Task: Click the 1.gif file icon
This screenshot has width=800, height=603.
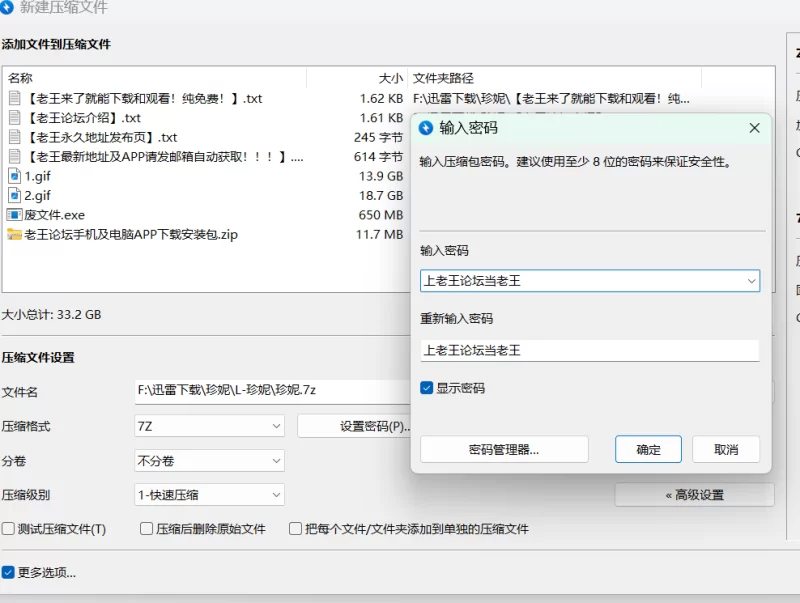Action: tap(15, 176)
